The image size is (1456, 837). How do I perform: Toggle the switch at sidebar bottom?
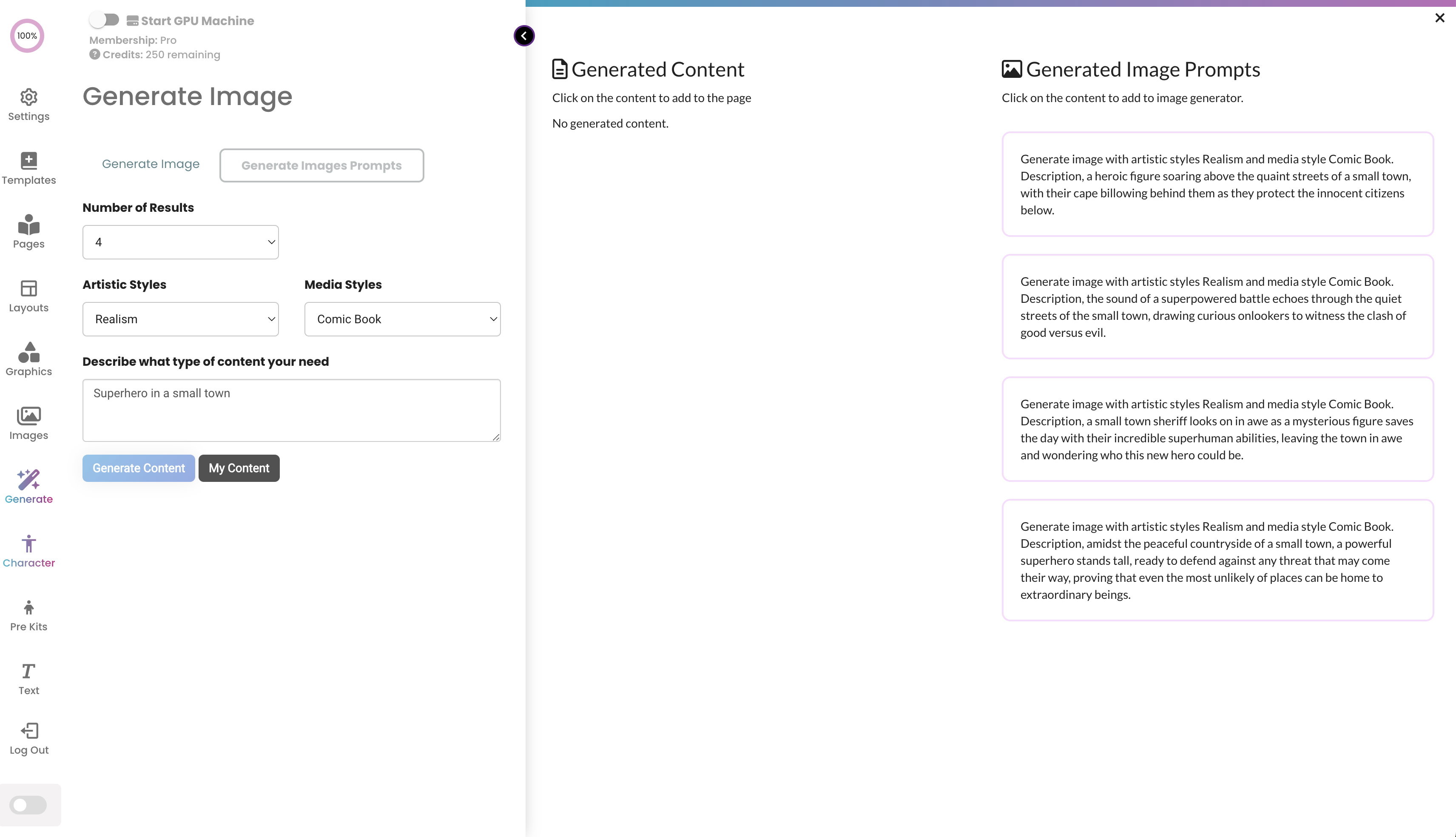(x=28, y=805)
